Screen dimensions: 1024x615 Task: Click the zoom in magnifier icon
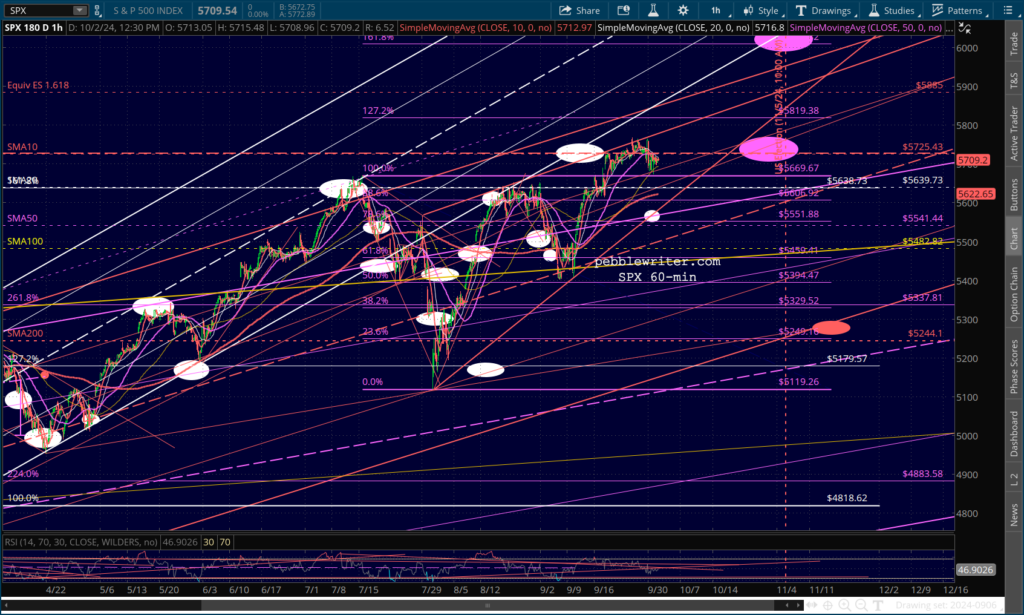click(844, 605)
